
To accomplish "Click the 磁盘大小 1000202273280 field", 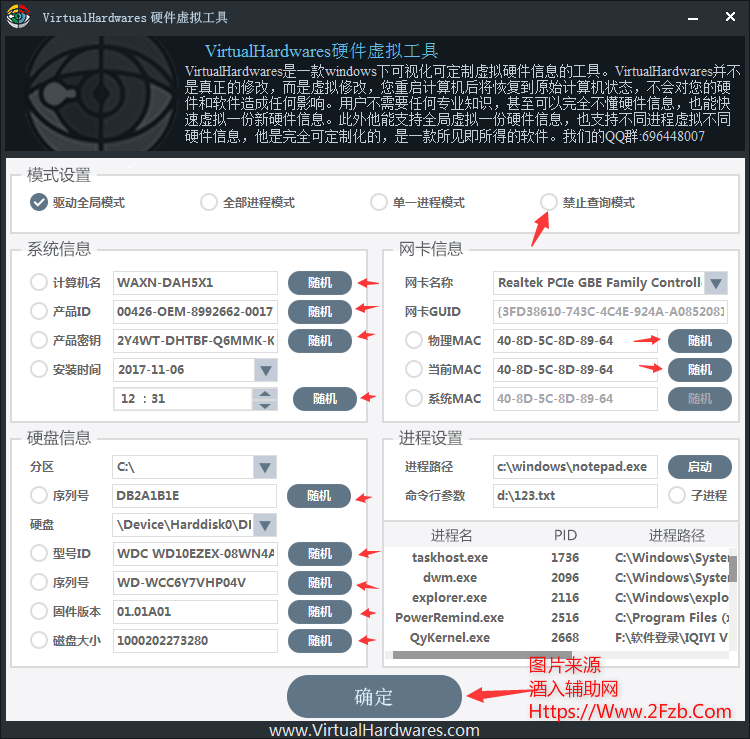I will pos(195,641).
